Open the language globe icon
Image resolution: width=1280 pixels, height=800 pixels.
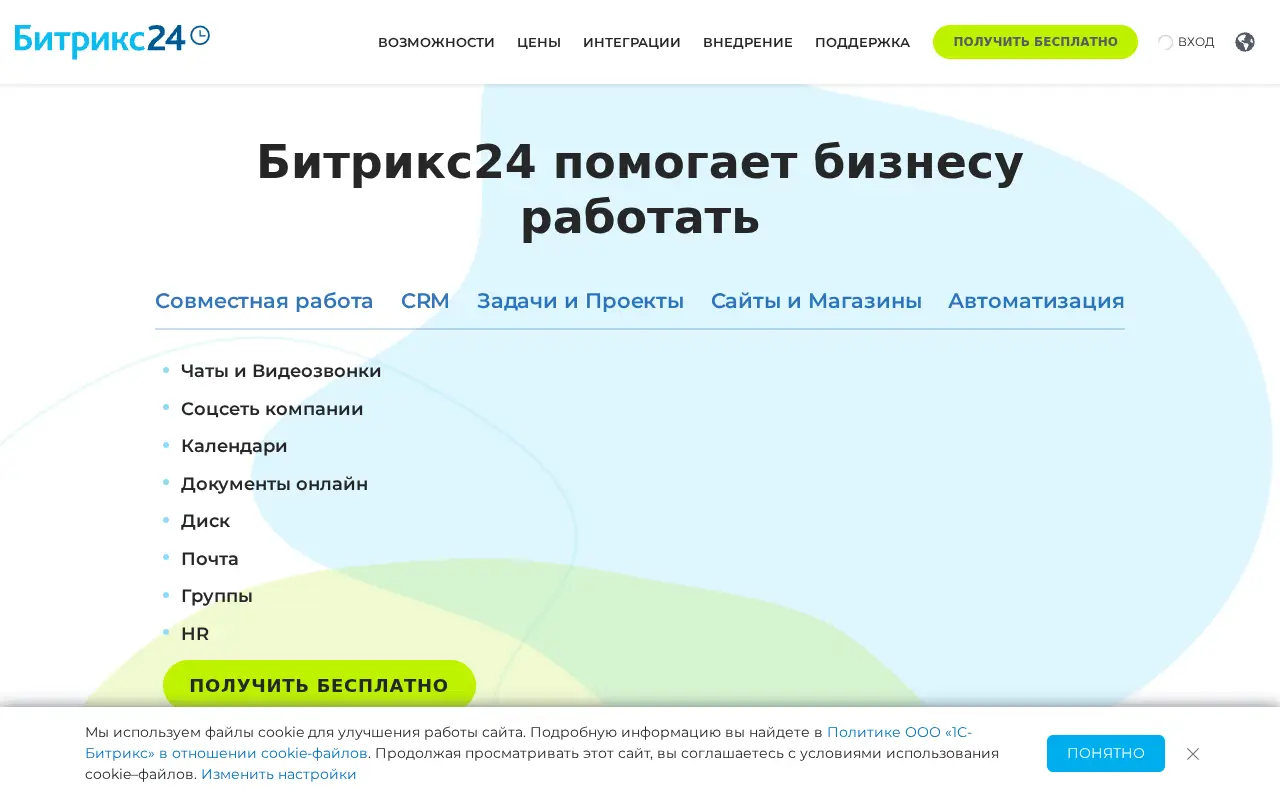[1245, 42]
